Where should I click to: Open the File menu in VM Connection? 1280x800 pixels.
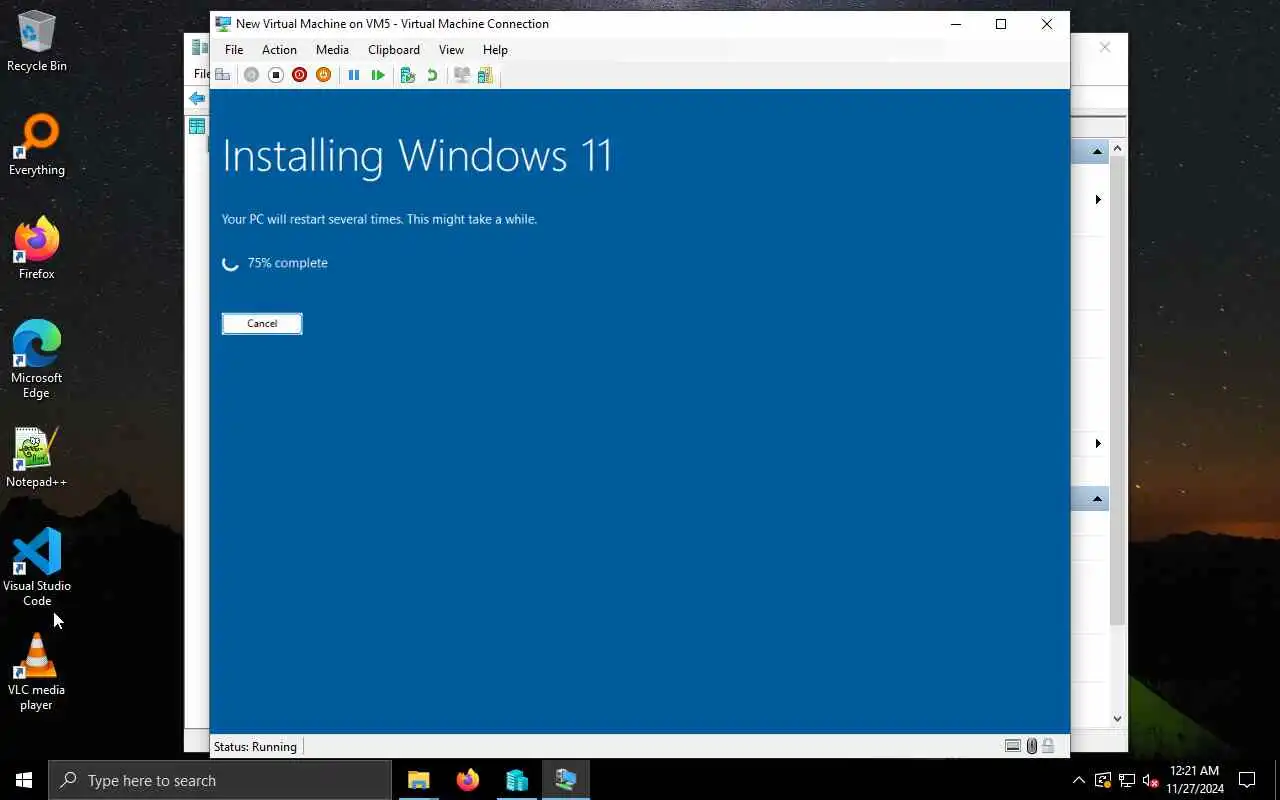click(x=234, y=50)
